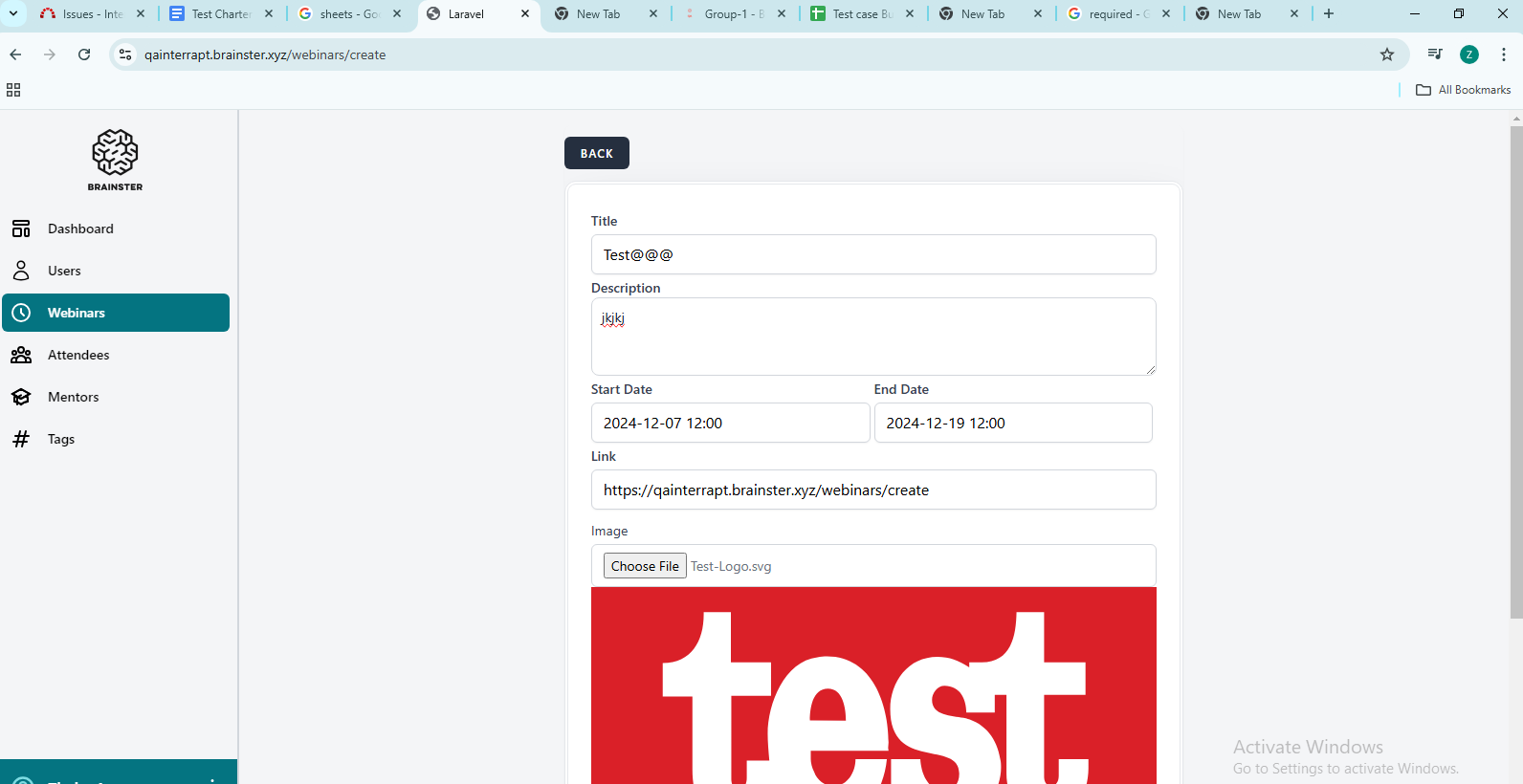Click the Mentors graduation cap icon
Image resolution: width=1523 pixels, height=784 pixels.
[21, 397]
